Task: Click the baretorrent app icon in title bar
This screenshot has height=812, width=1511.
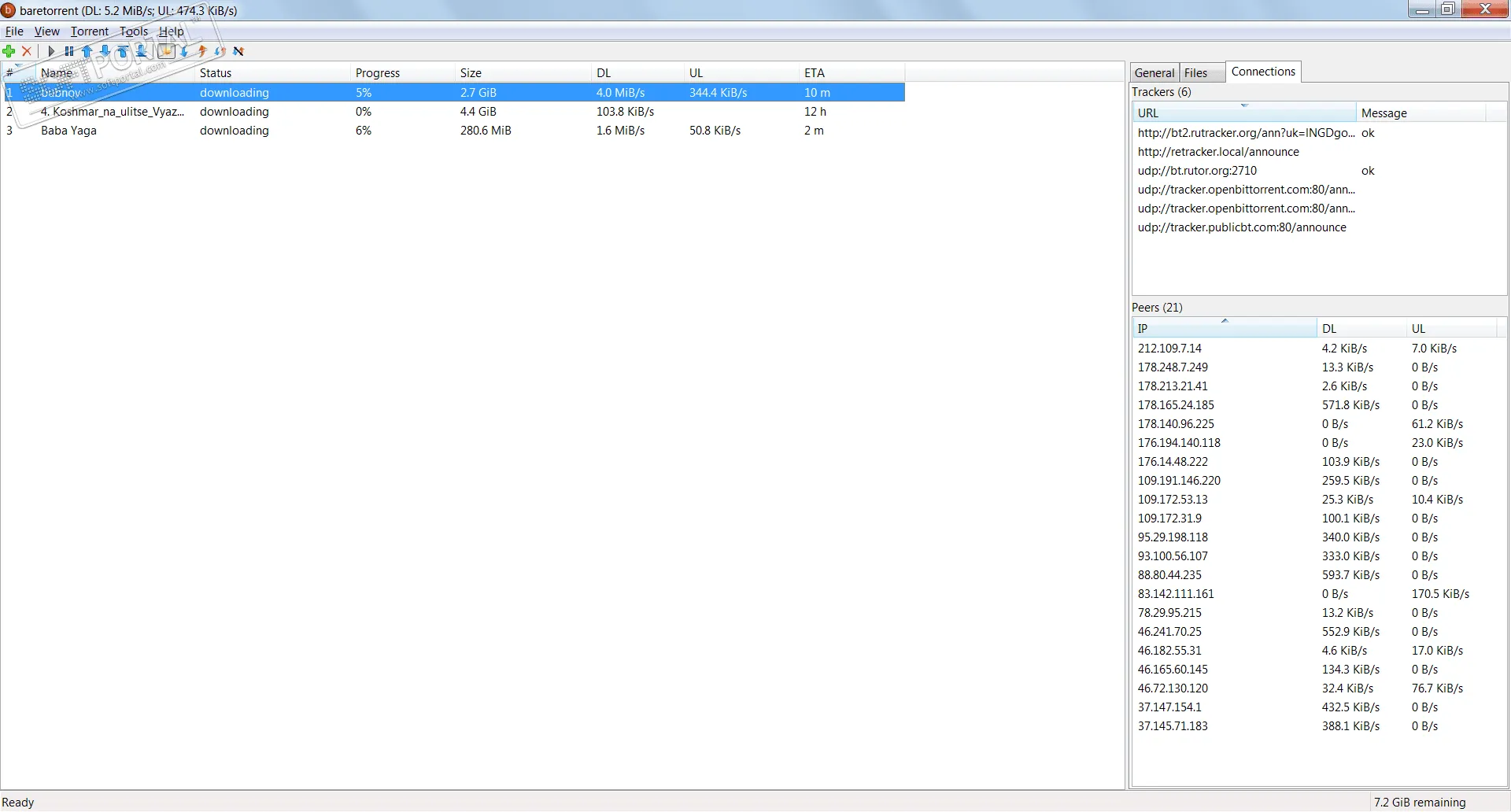Action: coord(9,10)
